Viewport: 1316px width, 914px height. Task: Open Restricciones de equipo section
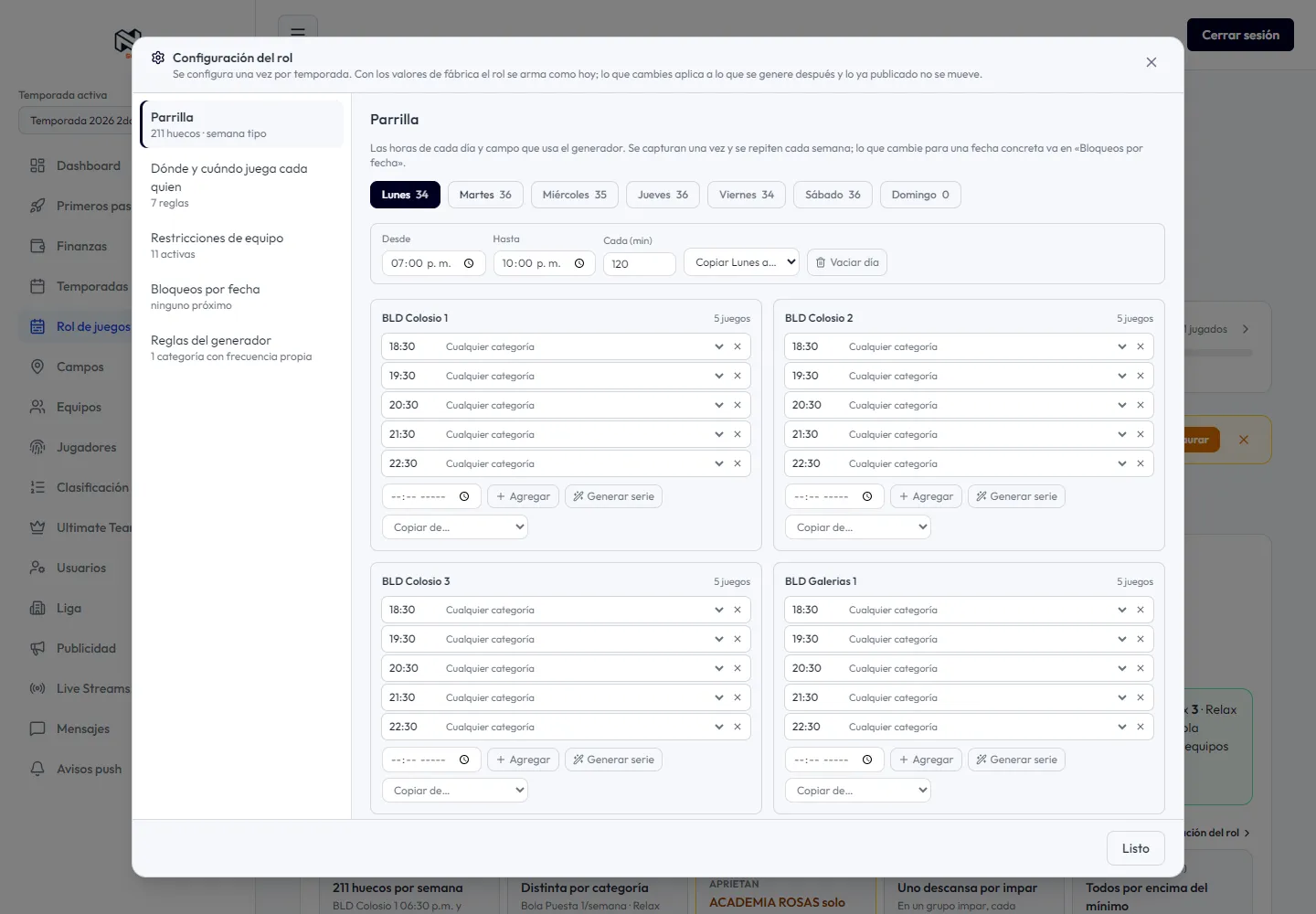click(242, 245)
